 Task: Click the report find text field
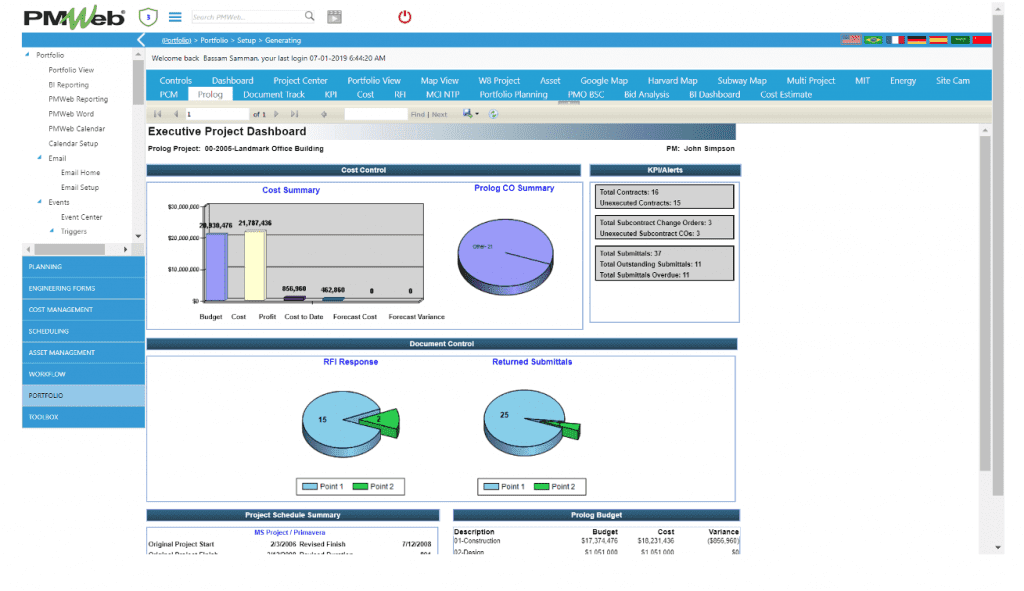(x=376, y=114)
